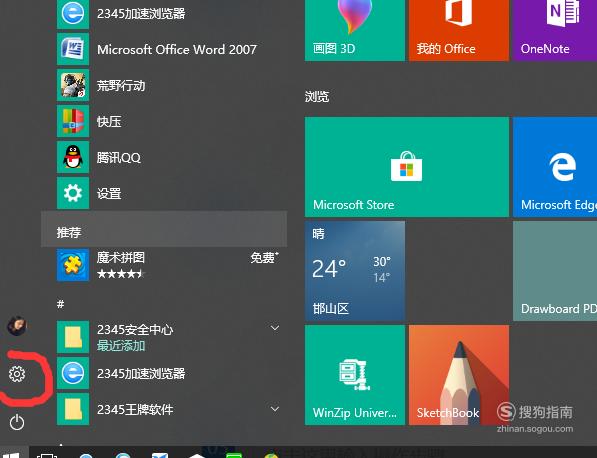The width and height of the screenshot is (597, 458).
Task: Expand the 2345王牌软件 folder chevron
Action: [x=275, y=409]
